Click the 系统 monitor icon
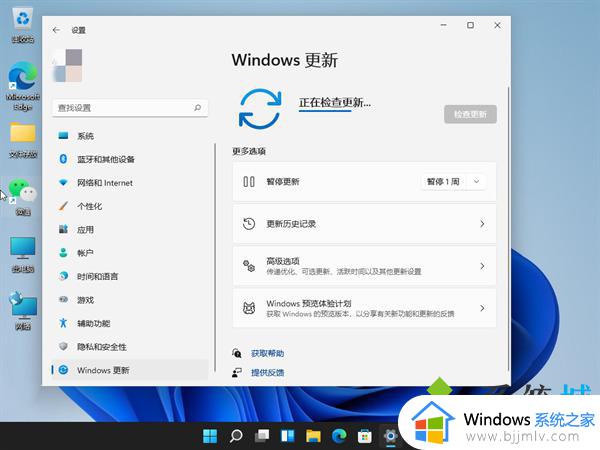 tap(63, 135)
